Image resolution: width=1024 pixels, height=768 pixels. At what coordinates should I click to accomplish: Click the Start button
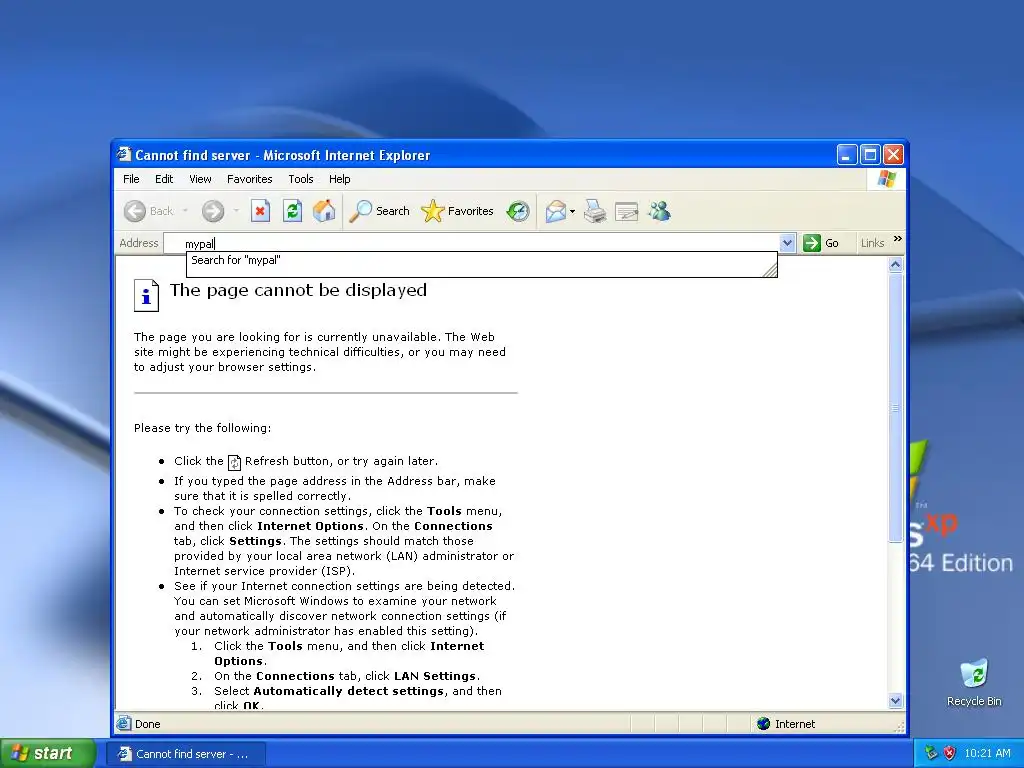pyautogui.click(x=48, y=753)
